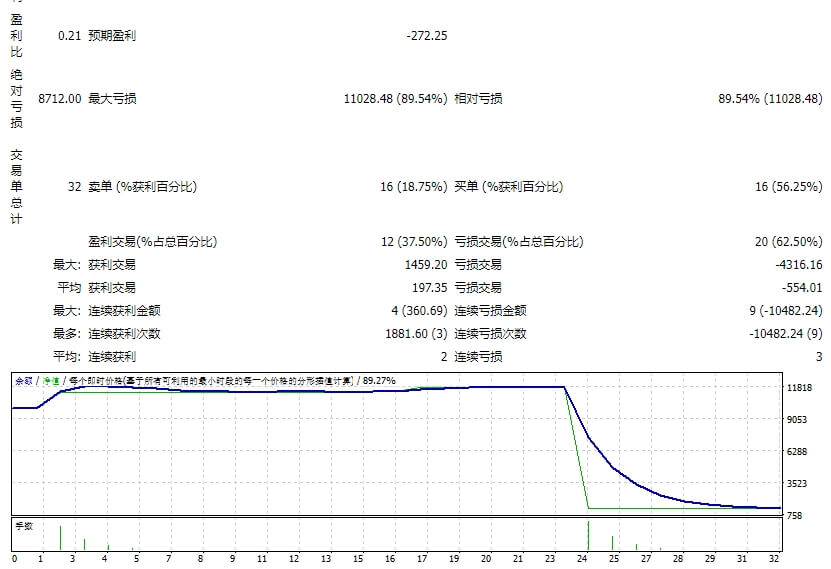Click the 亏损交易(%占总百分比) label
This screenshot has height=569, width=831.
coord(519,242)
